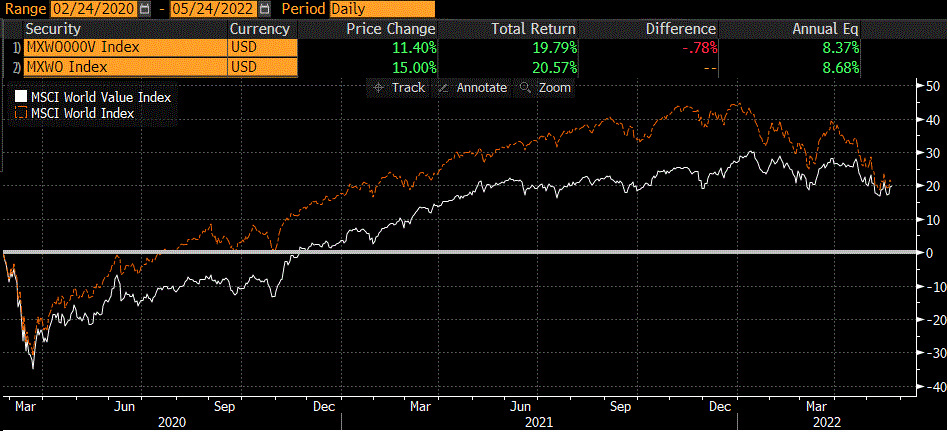948x432 pixels.
Task: Select the MXWO0000V Index security field
Action: click(124, 48)
